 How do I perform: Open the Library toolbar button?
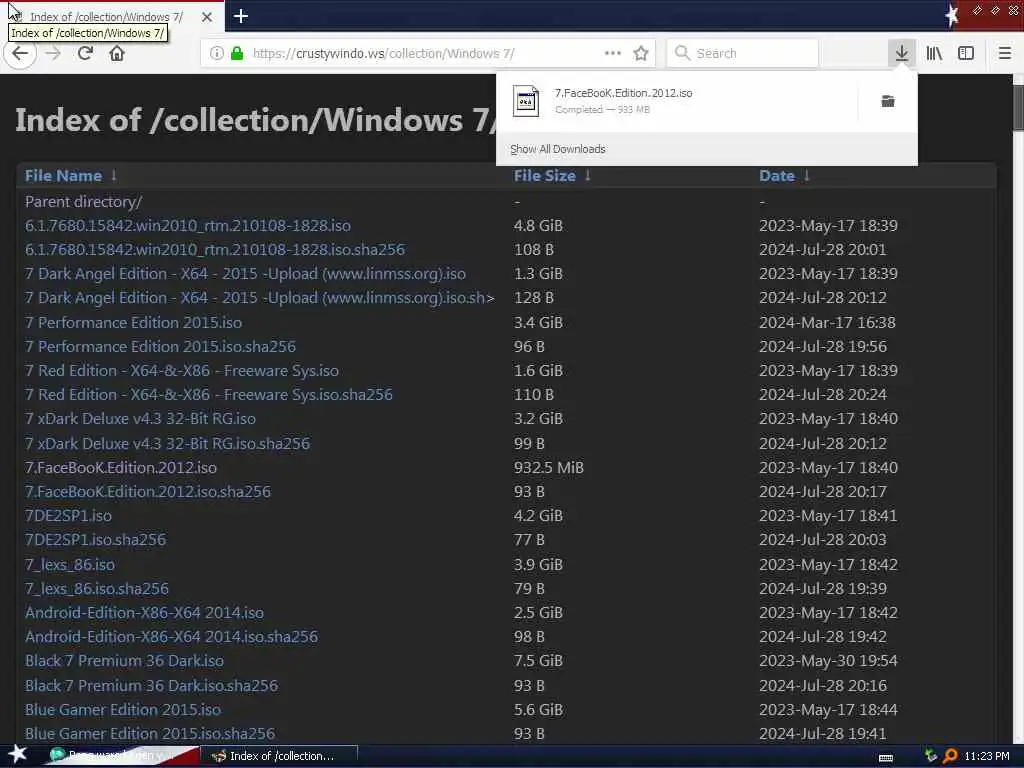[934, 54]
